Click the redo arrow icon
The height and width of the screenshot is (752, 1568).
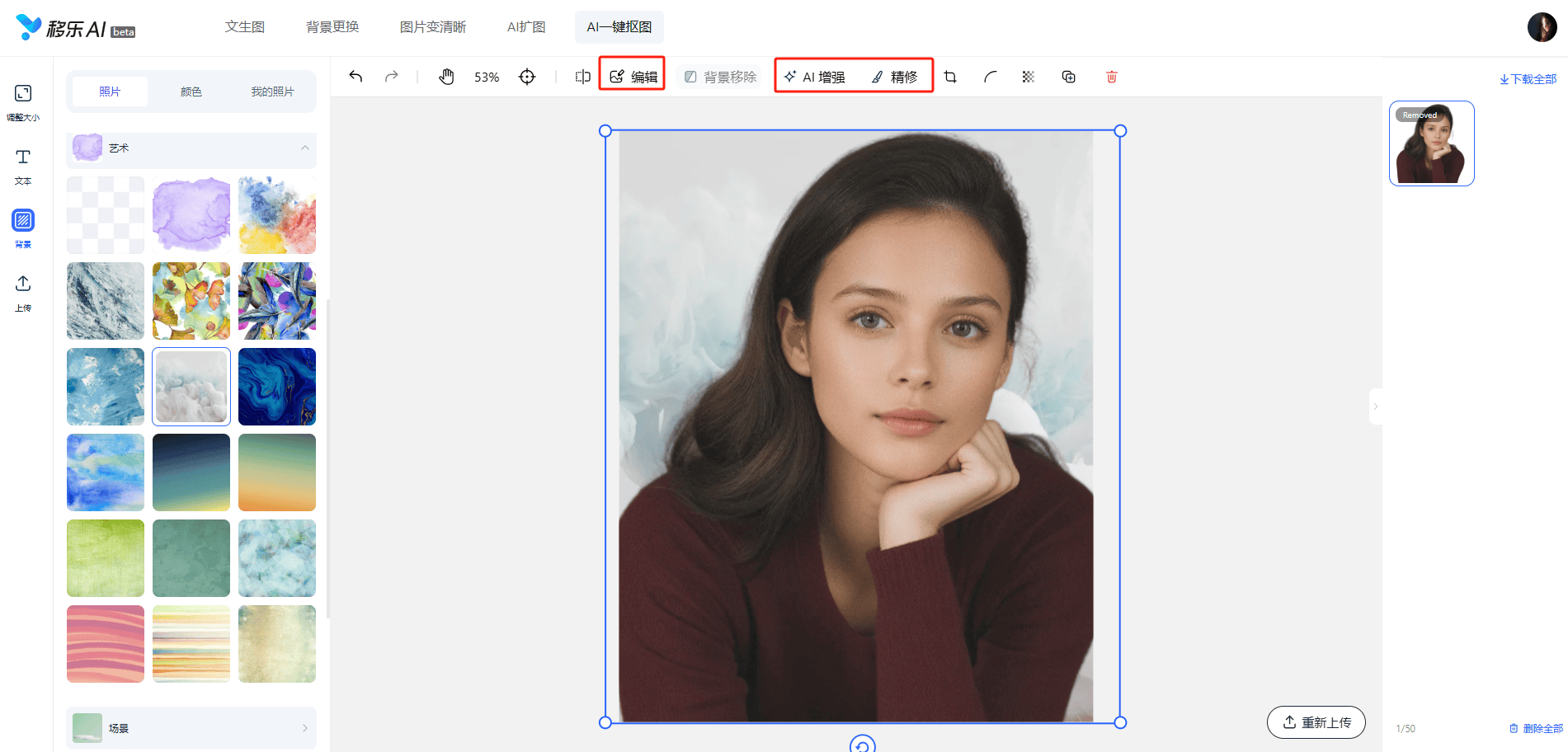point(392,77)
